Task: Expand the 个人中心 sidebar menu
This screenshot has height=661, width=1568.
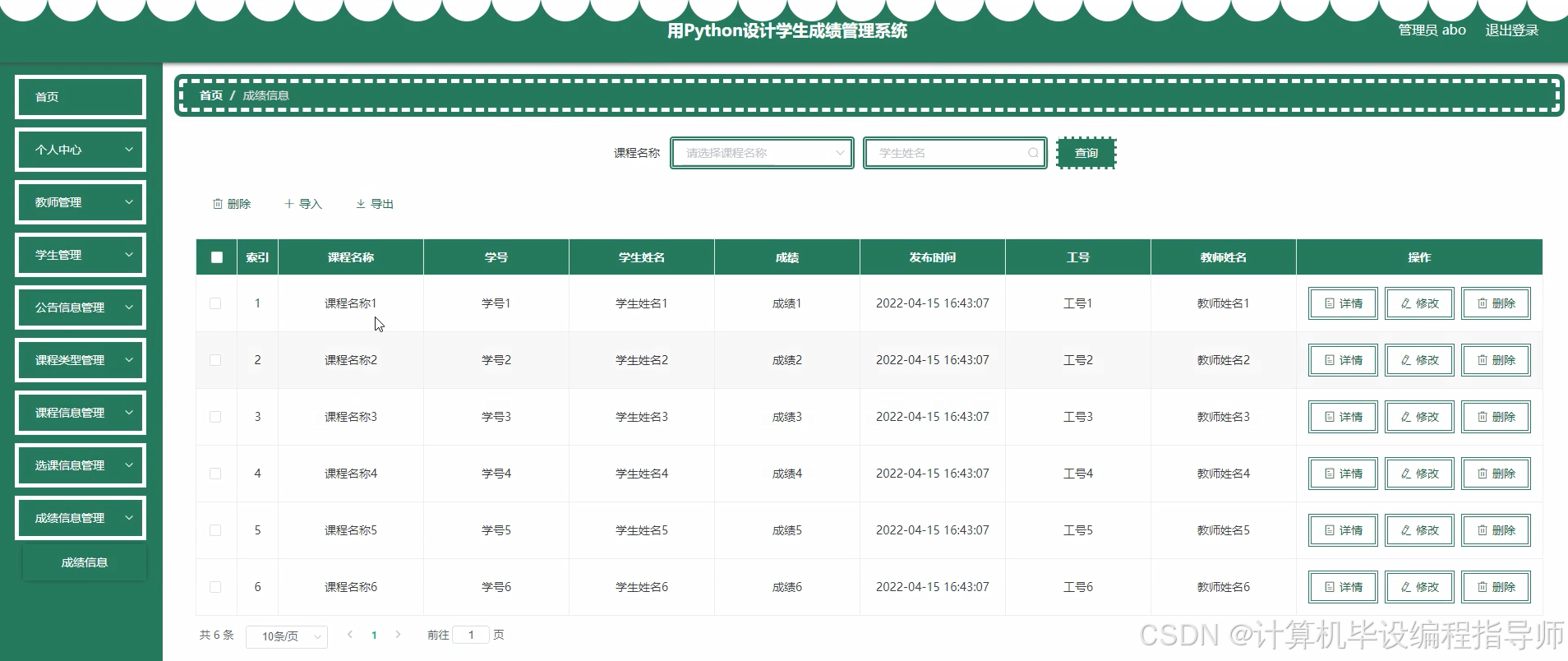Action: (x=81, y=150)
